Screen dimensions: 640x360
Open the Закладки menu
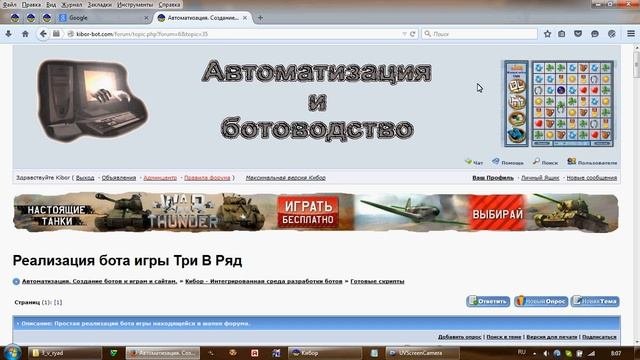tap(100, 4)
